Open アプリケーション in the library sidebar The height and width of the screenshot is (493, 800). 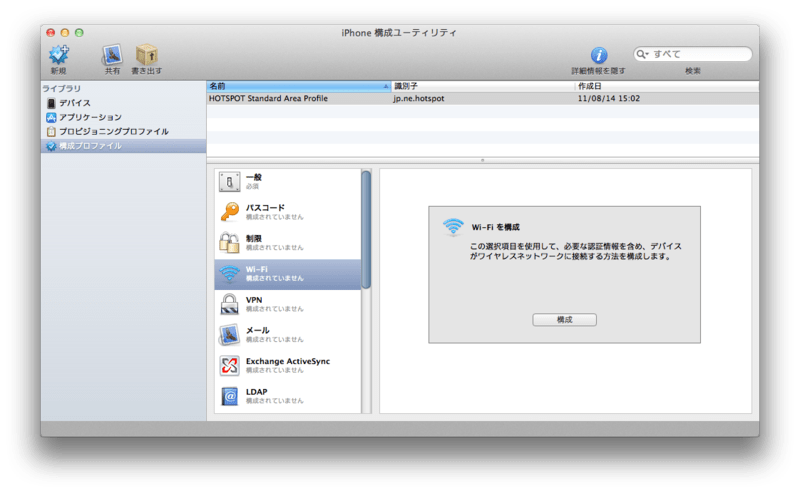pos(89,117)
